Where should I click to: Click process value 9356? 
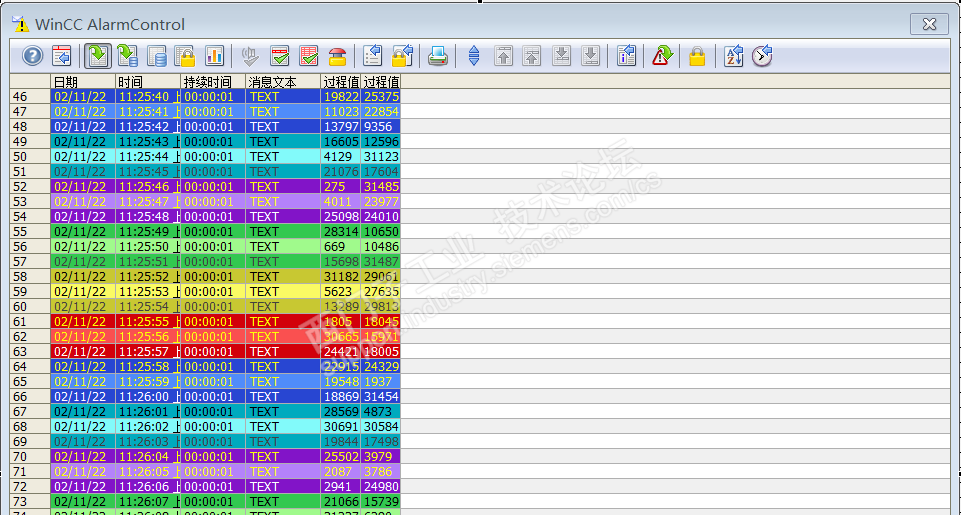(x=381, y=126)
